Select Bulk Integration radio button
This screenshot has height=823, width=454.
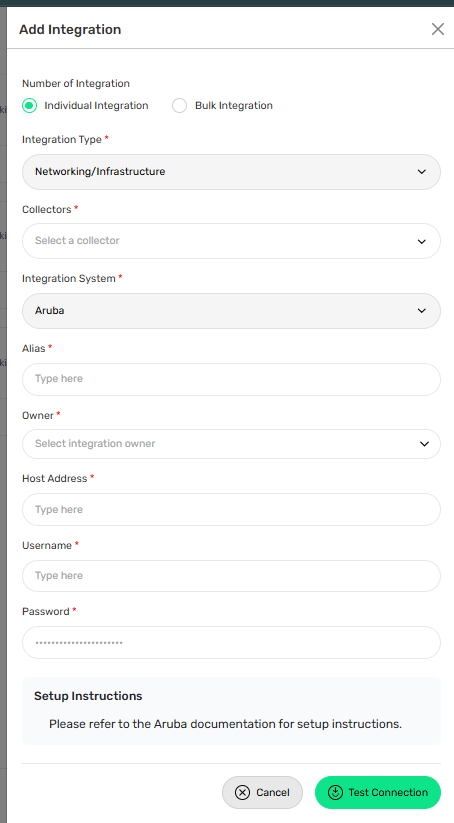click(180, 105)
